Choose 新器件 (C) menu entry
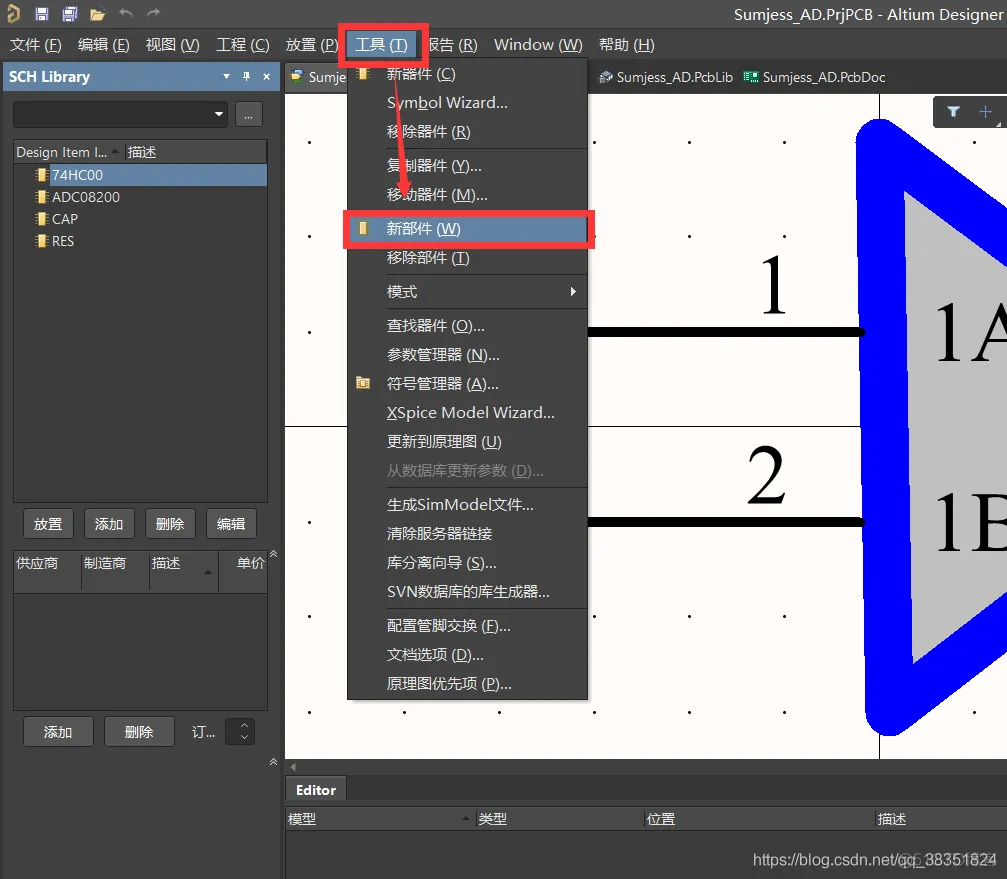The width and height of the screenshot is (1007, 879). [x=467, y=74]
